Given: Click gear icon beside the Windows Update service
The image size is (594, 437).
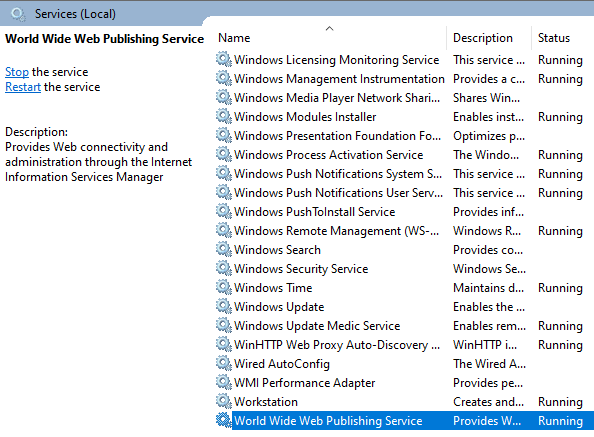Looking at the screenshot, I should tap(224, 307).
